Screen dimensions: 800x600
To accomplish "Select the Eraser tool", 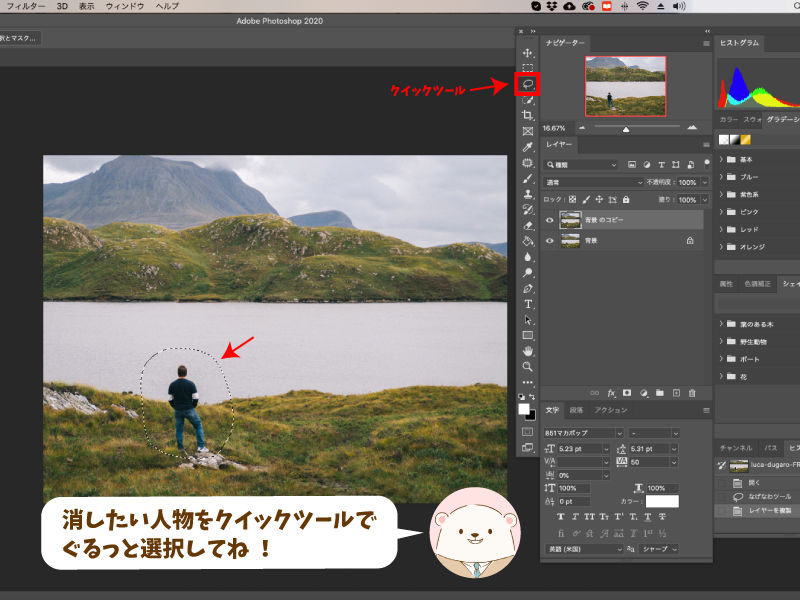I will point(528,226).
